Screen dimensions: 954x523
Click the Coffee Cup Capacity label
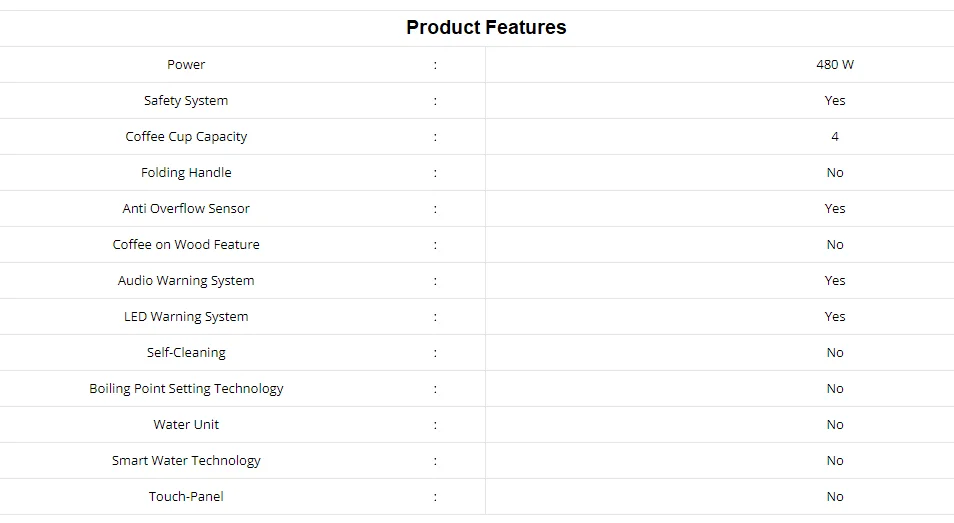coord(186,137)
